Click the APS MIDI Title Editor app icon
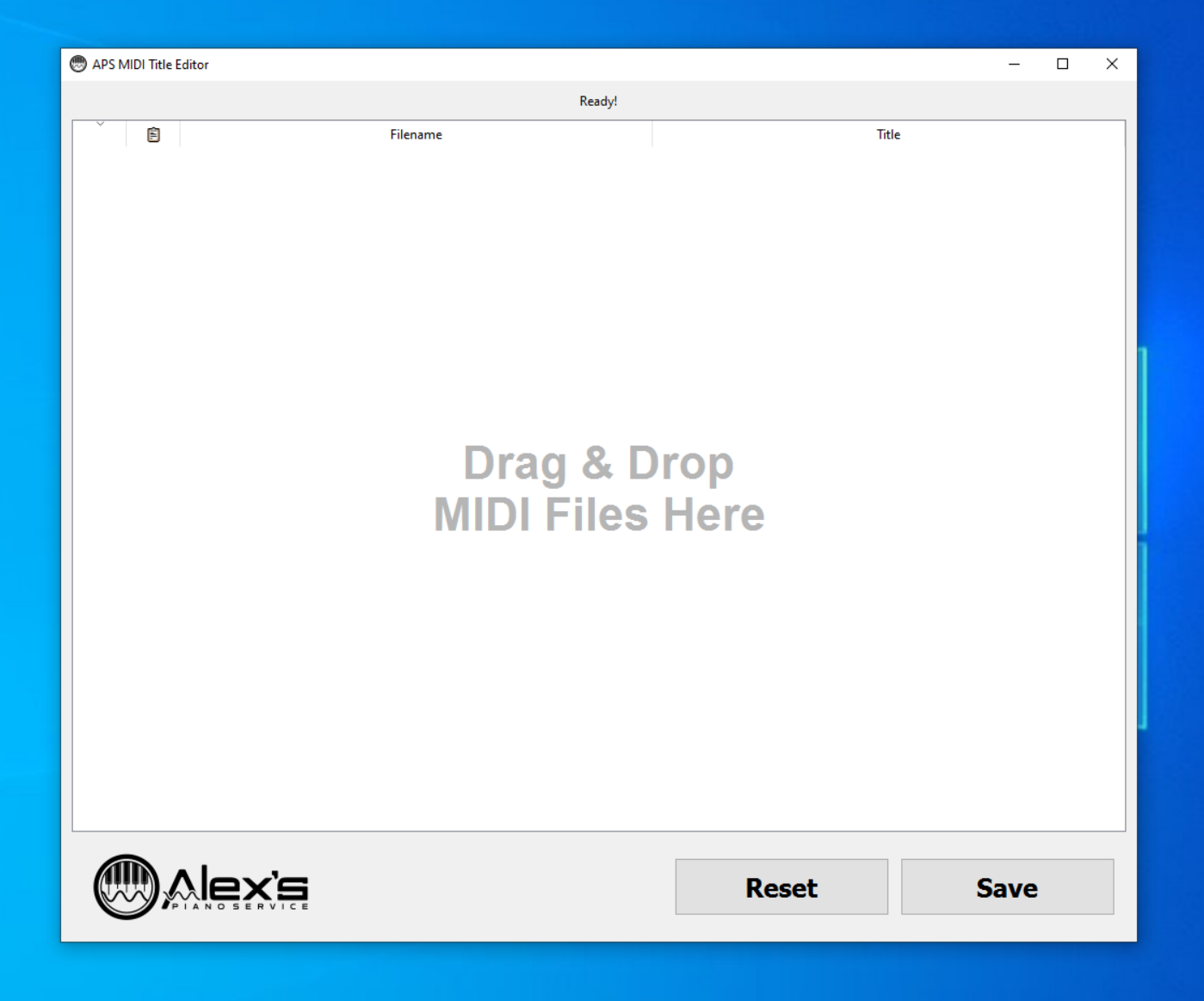The width and height of the screenshot is (1204, 1001). click(x=78, y=65)
